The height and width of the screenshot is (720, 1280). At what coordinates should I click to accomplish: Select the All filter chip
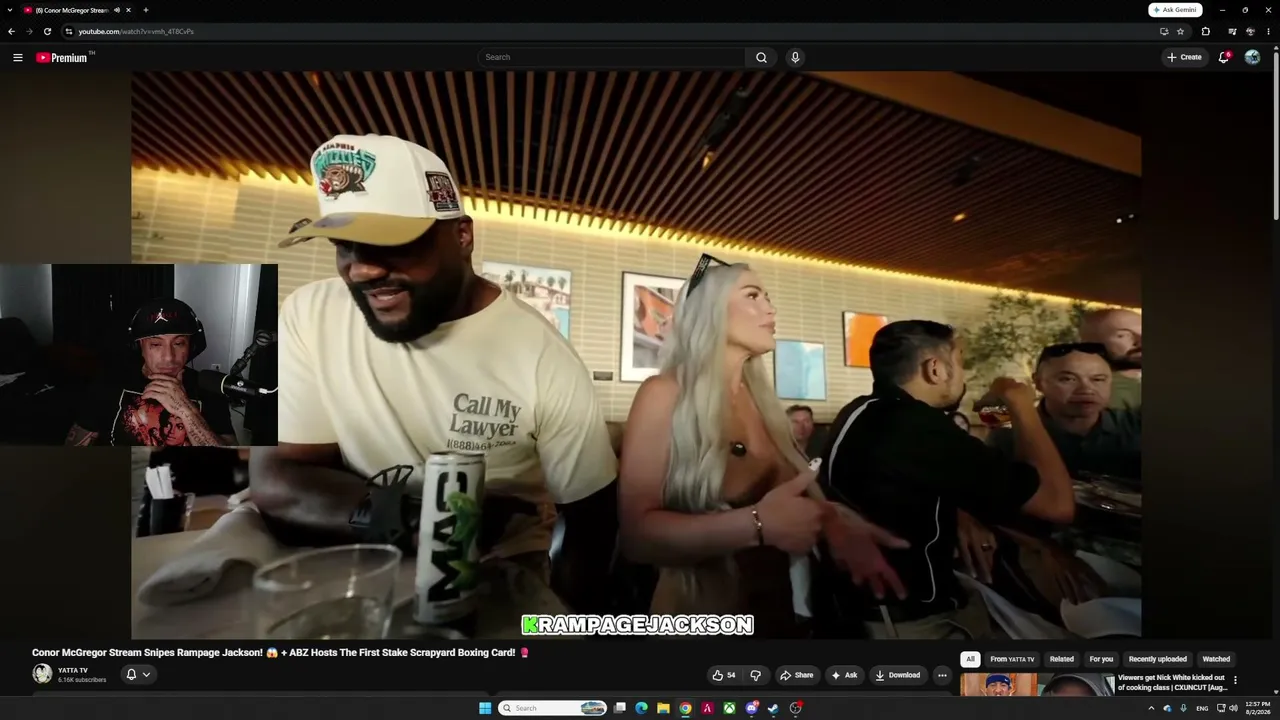(x=970, y=659)
